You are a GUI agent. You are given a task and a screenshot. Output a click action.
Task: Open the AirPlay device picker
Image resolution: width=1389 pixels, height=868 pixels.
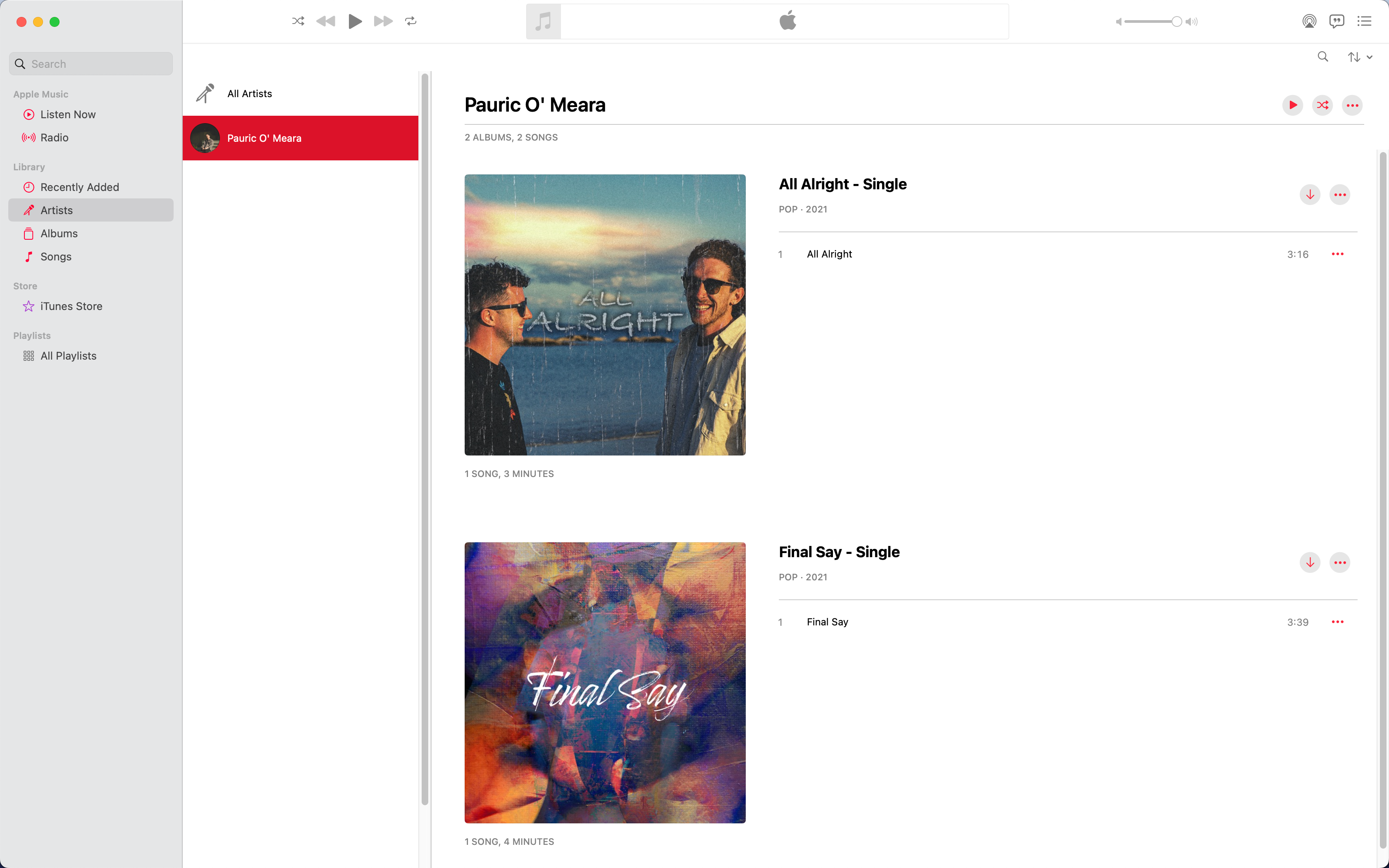click(x=1309, y=21)
